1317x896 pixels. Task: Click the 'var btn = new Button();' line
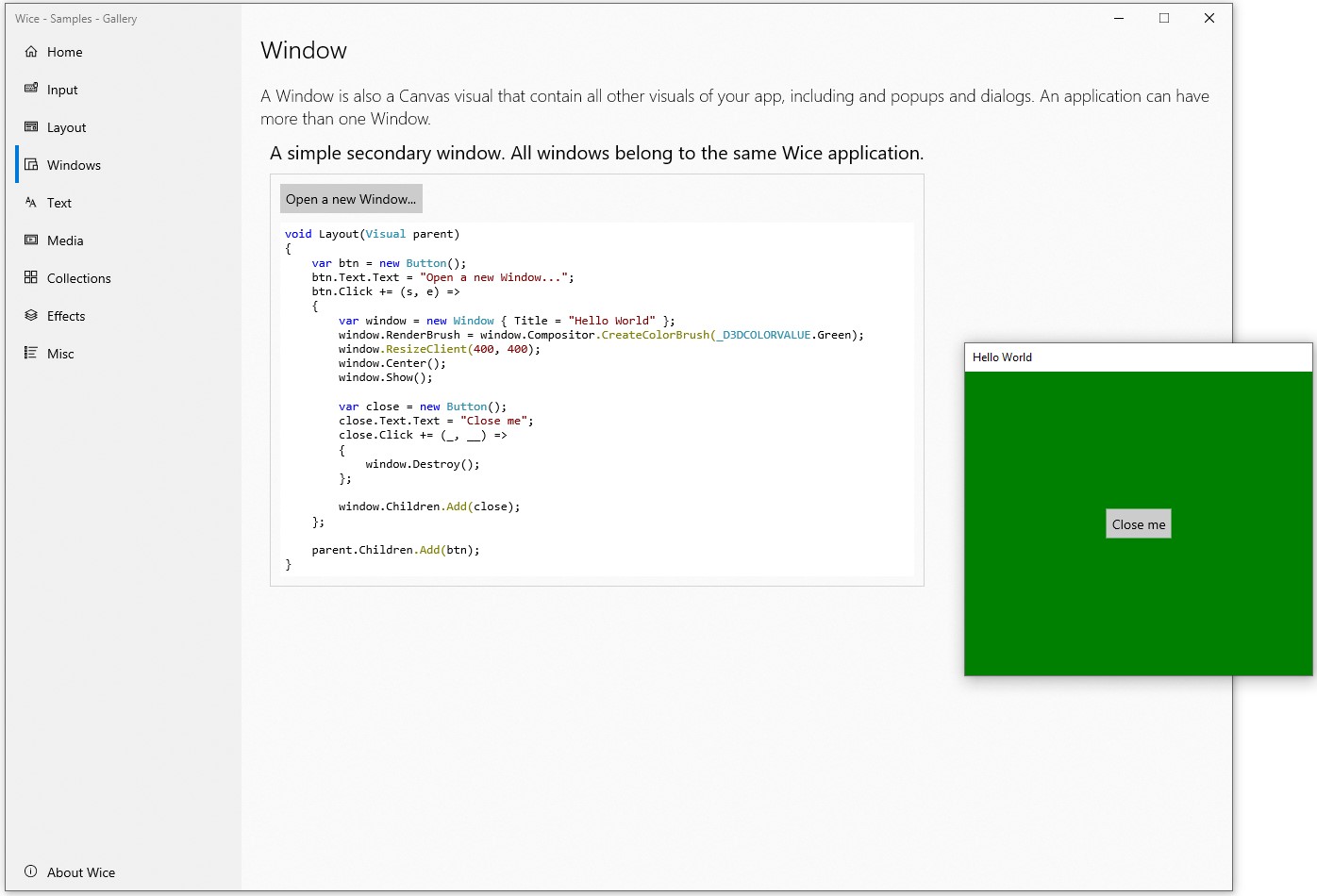point(390,263)
